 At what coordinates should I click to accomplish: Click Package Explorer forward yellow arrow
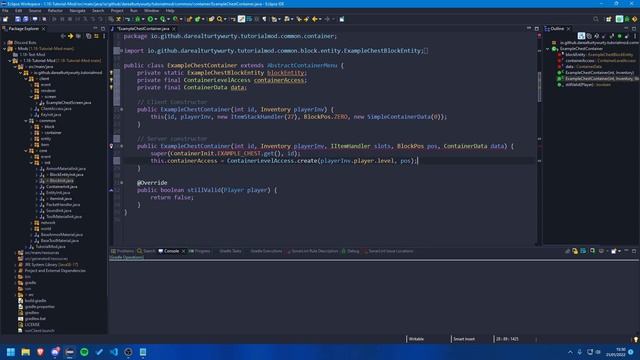tap(71, 36)
